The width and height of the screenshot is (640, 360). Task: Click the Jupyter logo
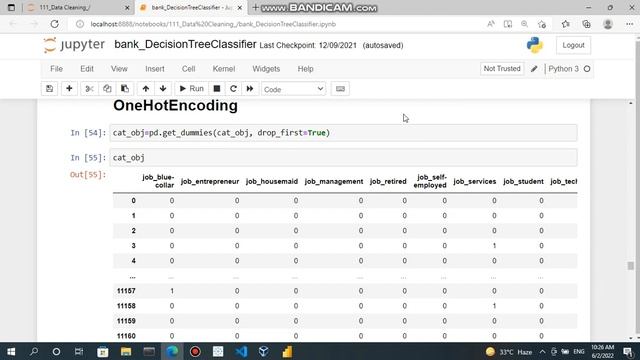[74, 45]
